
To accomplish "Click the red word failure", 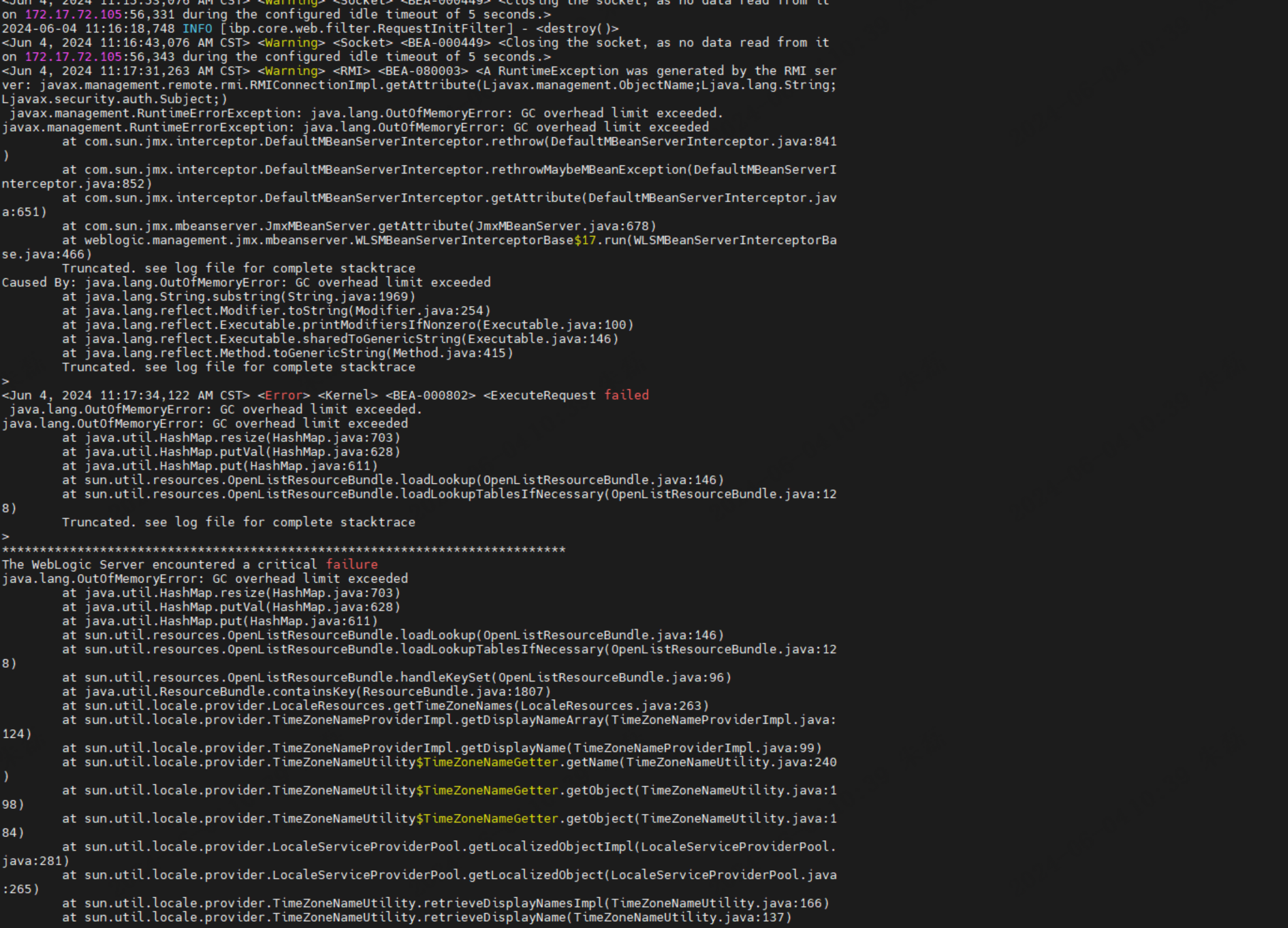I will (351, 565).
